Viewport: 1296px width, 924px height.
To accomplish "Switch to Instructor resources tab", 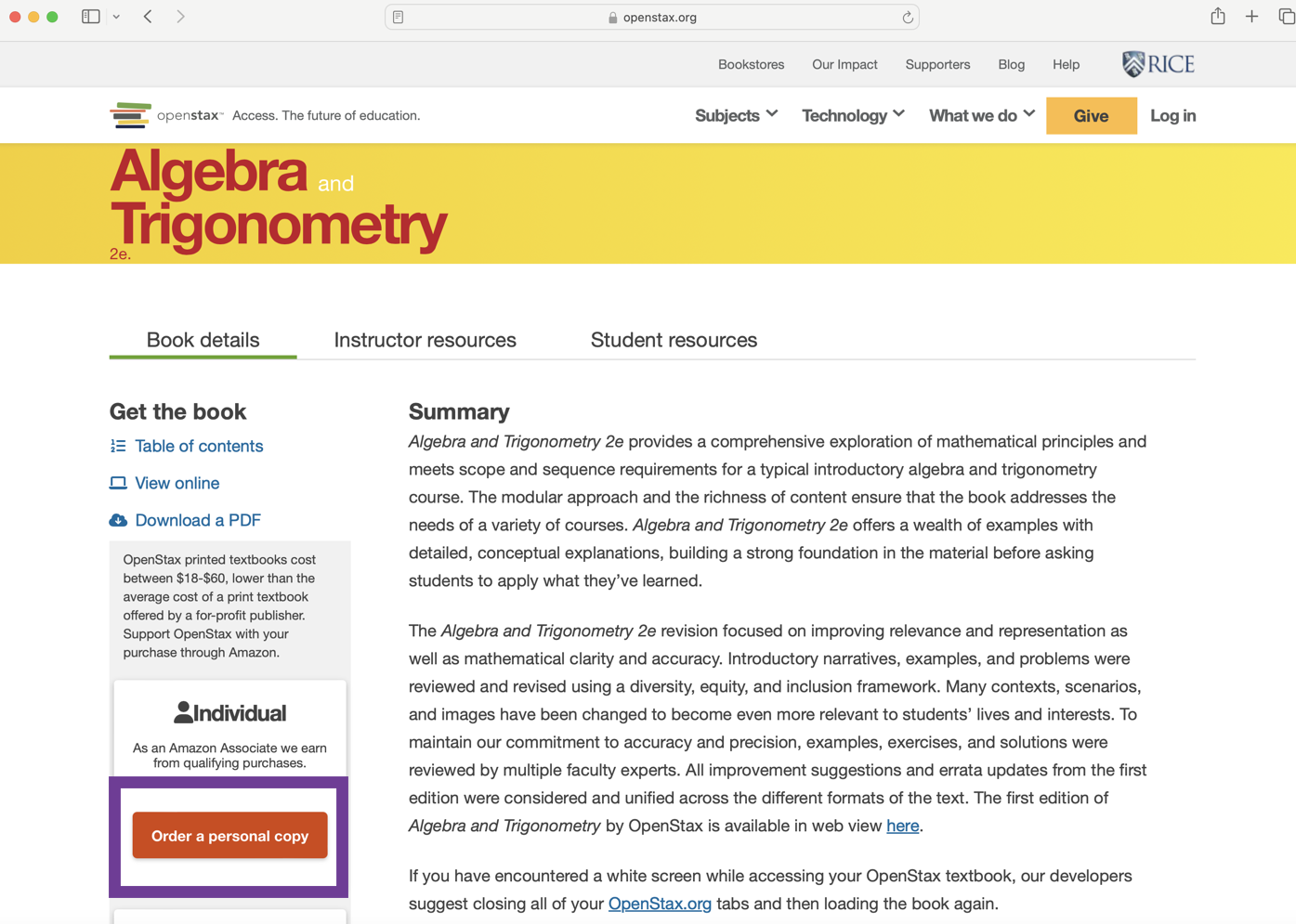I will click(425, 340).
